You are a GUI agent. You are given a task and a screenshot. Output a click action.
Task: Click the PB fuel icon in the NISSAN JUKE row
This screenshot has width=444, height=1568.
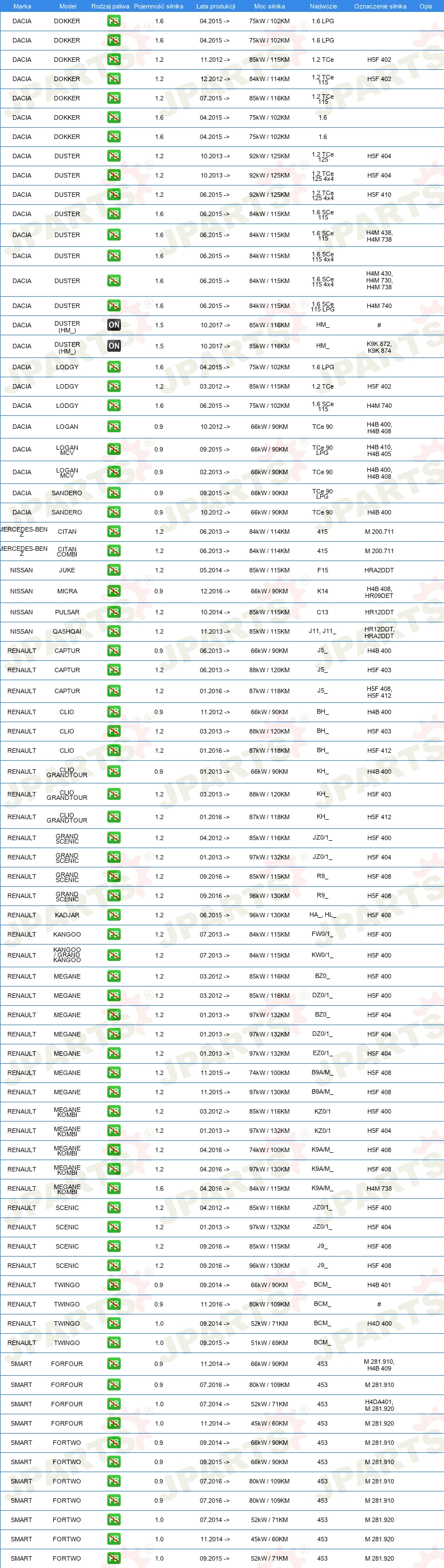click(x=114, y=570)
